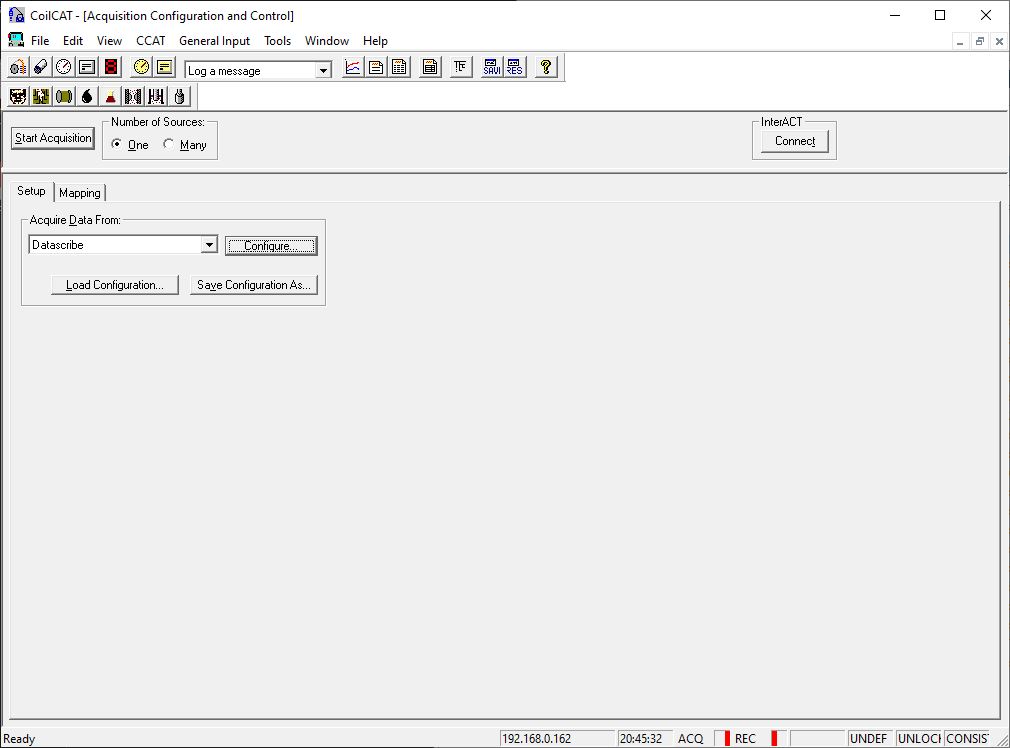Expand the Log a message dropdown

point(323,71)
